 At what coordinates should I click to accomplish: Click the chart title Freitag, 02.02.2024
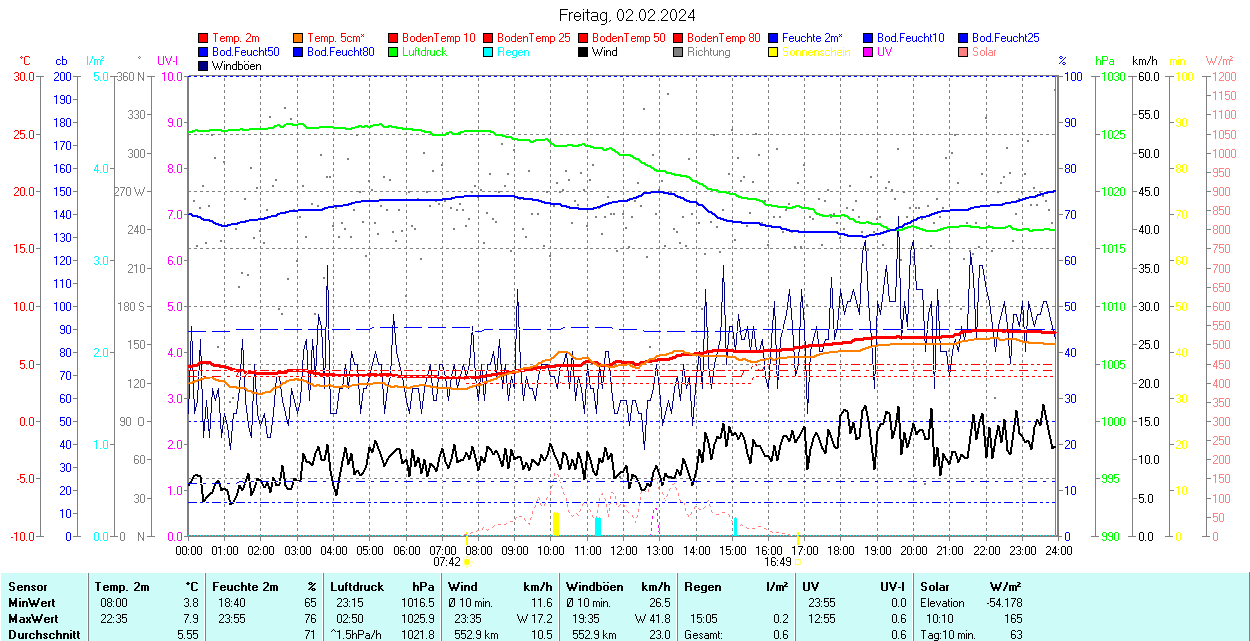tap(626, 15)
